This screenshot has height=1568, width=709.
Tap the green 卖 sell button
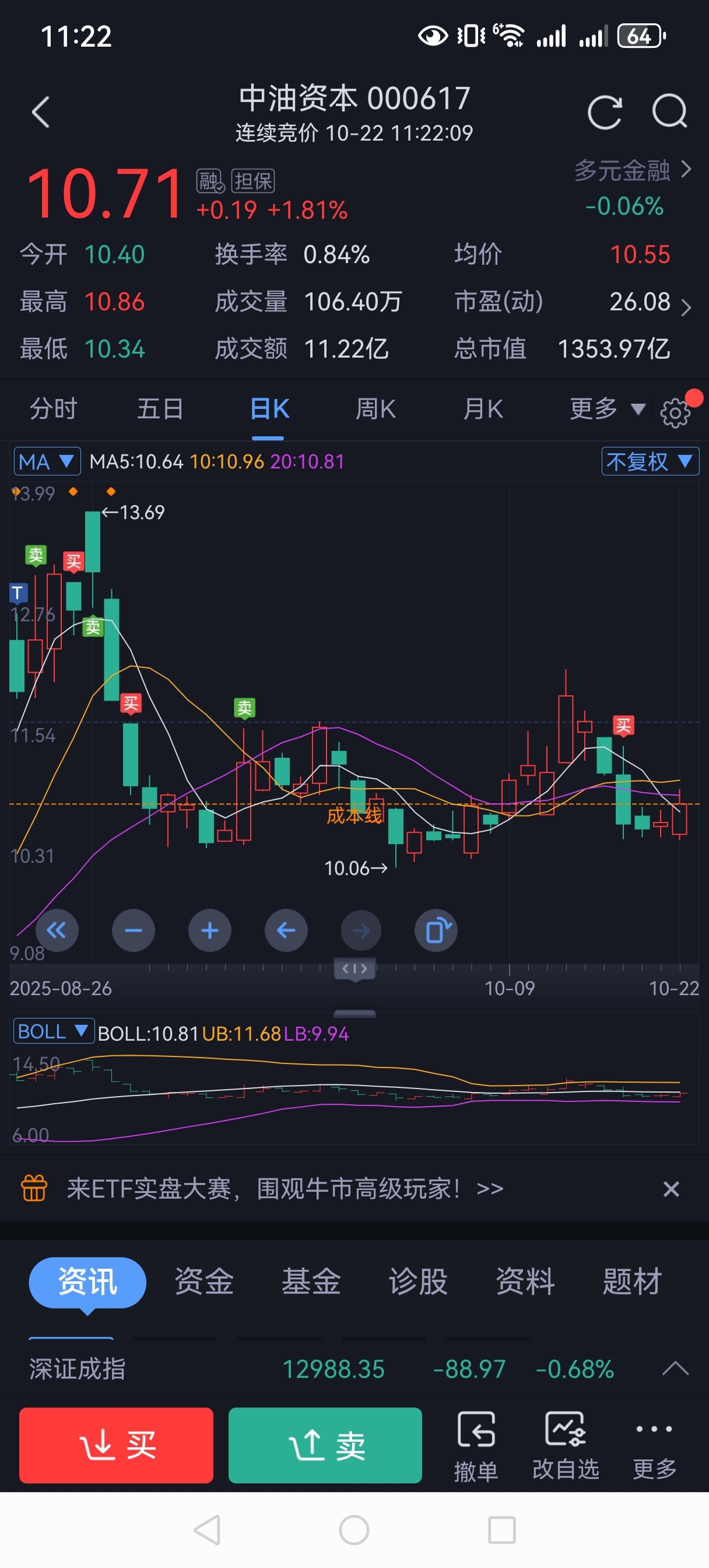pos(325,1445)
